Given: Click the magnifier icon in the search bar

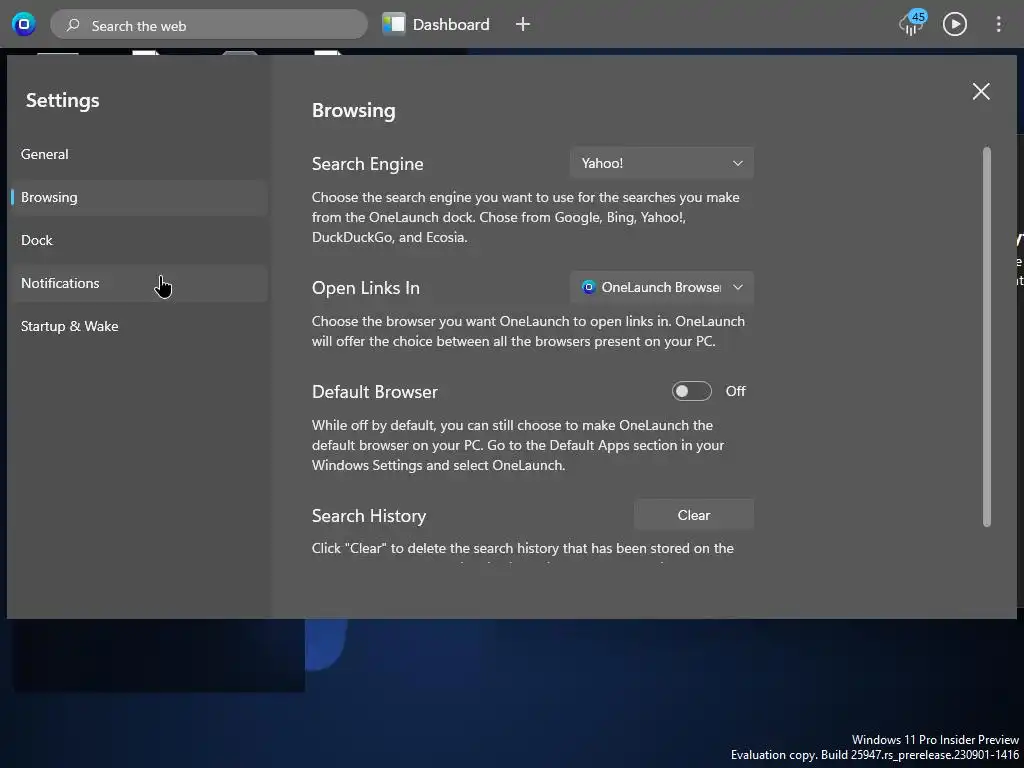Looking at the screenshot, I should pyautogui.click(x=73, y=25).
